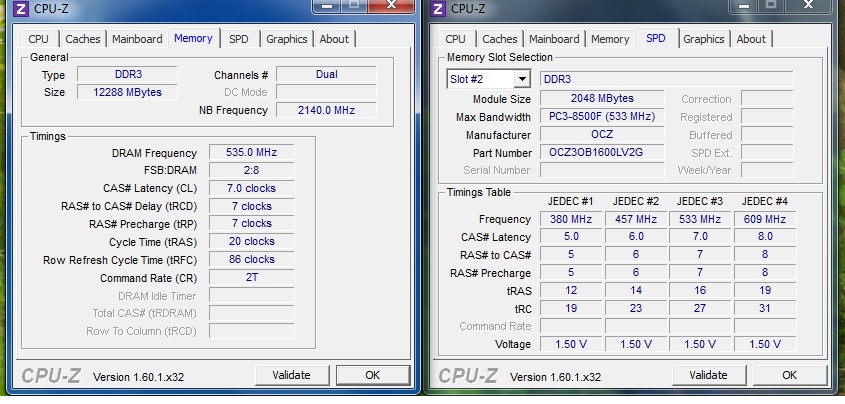Switch to the Caches tab in the right window
The image size is (845, 404).
point(500,39)
